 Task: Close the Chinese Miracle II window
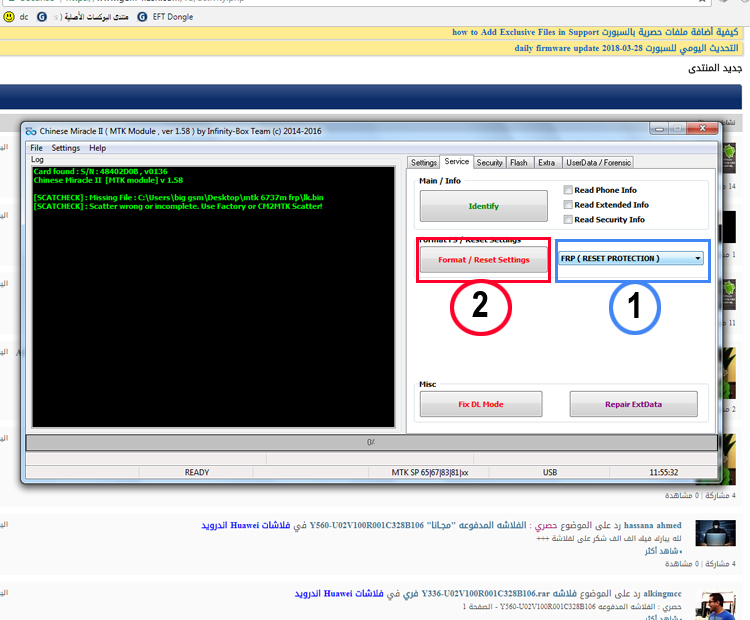(x=703, y=128)
